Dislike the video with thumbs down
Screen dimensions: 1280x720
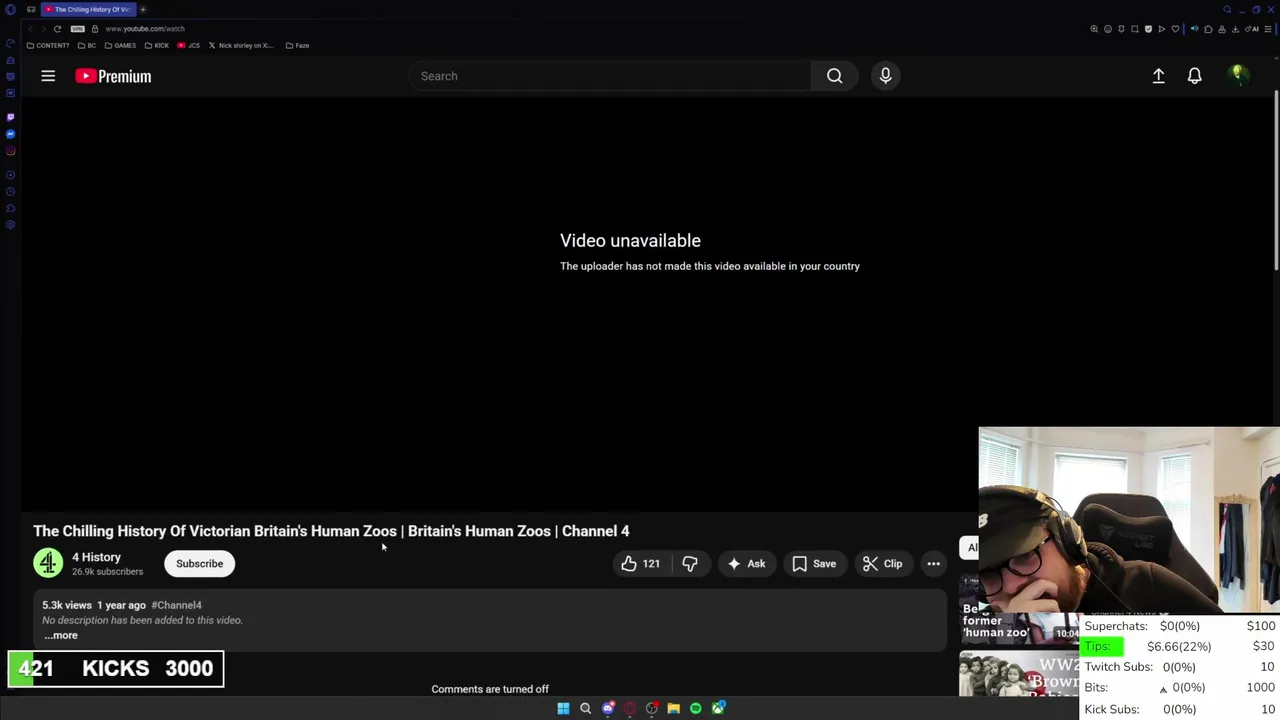click(x=690, y=564)
